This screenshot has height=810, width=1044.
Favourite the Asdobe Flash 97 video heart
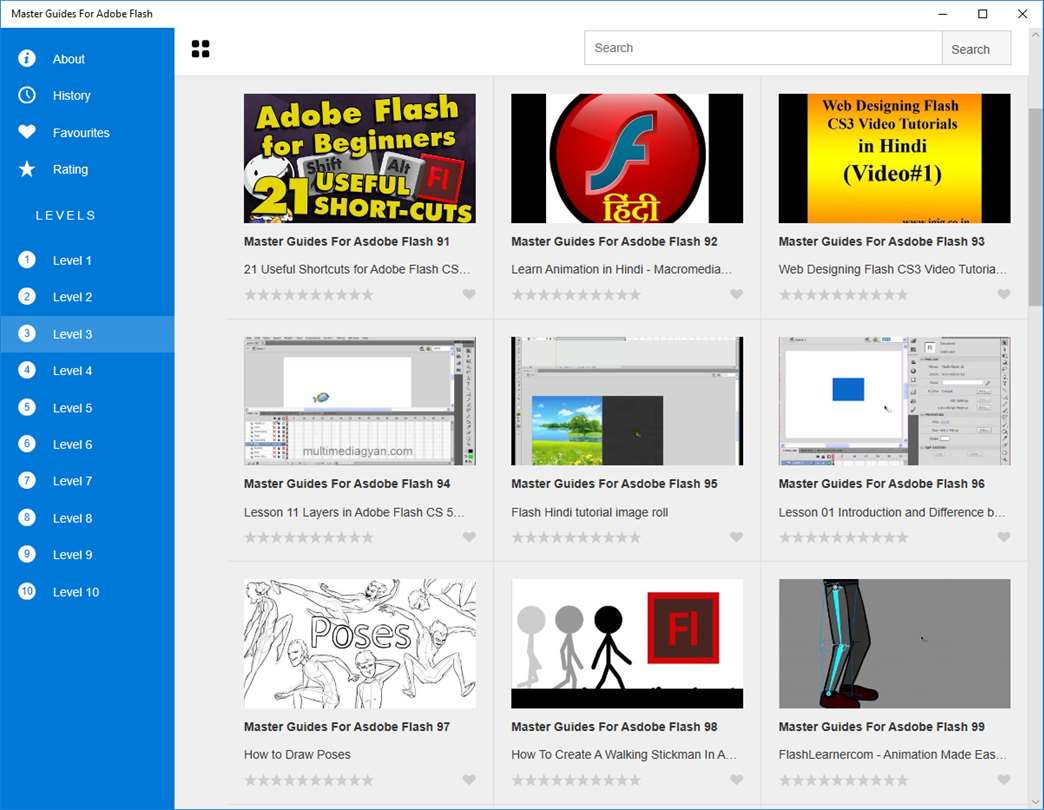469,779
